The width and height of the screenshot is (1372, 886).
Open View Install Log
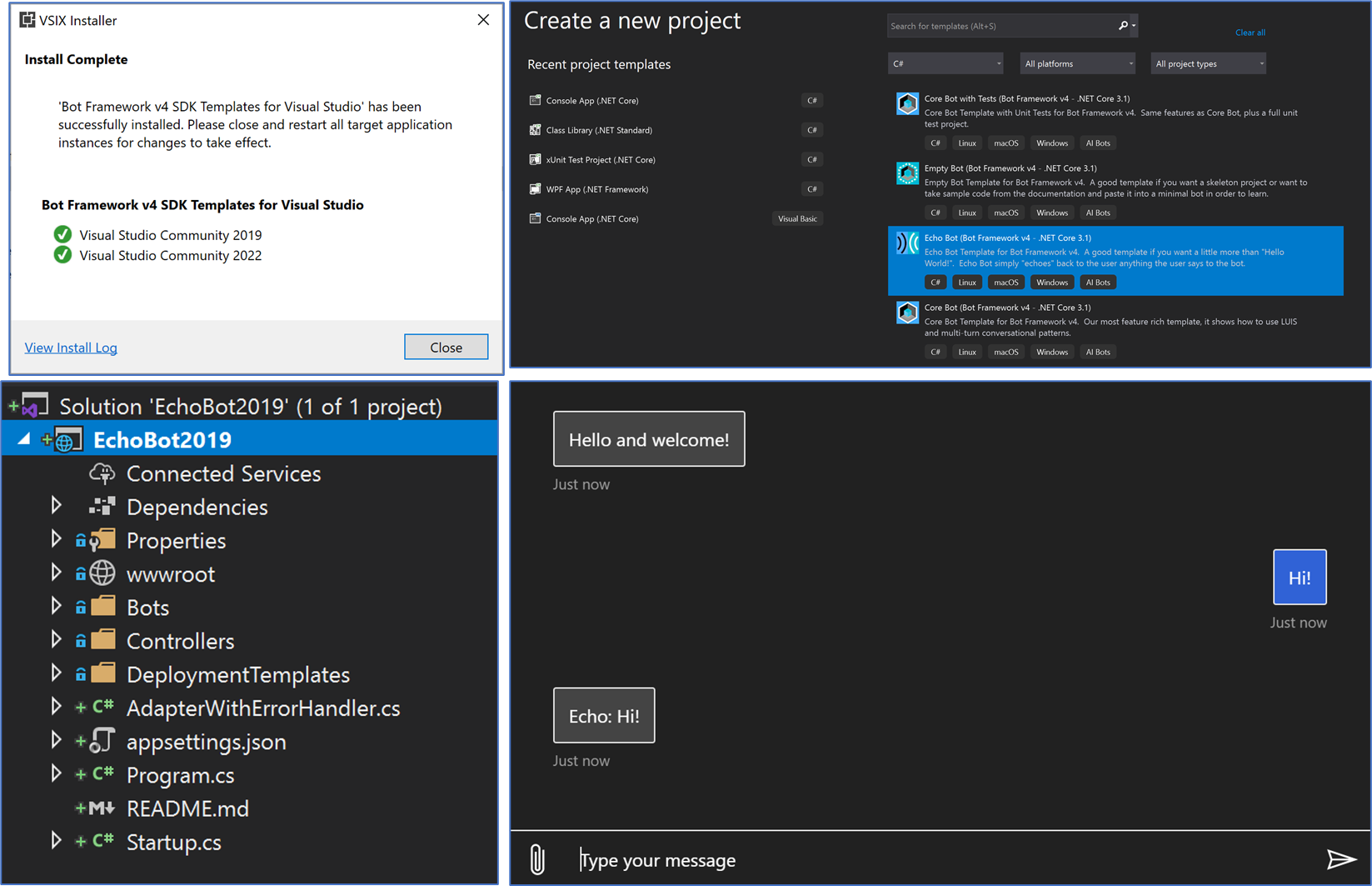(x=71, y=347)
